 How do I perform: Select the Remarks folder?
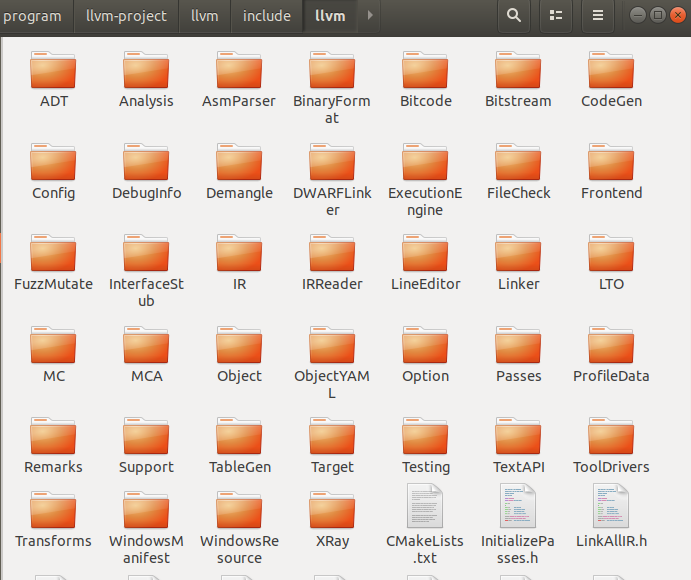(x=53, y=446)
